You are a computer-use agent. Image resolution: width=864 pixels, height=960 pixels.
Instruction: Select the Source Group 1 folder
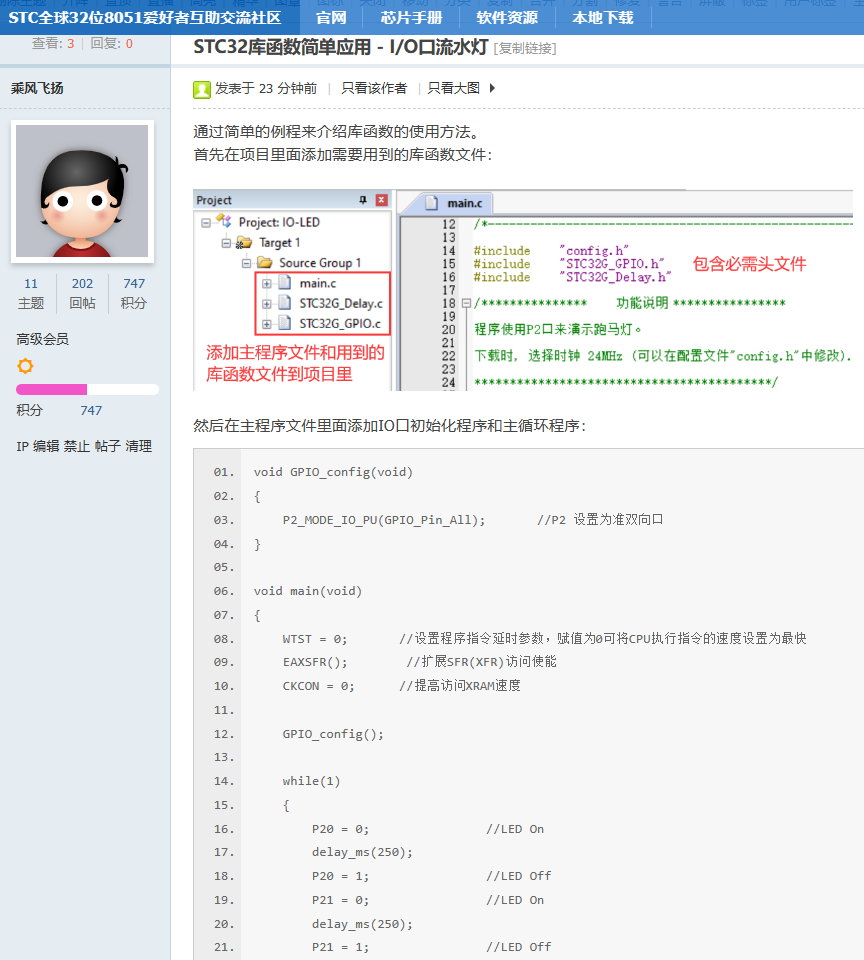(x=320, y=263)
